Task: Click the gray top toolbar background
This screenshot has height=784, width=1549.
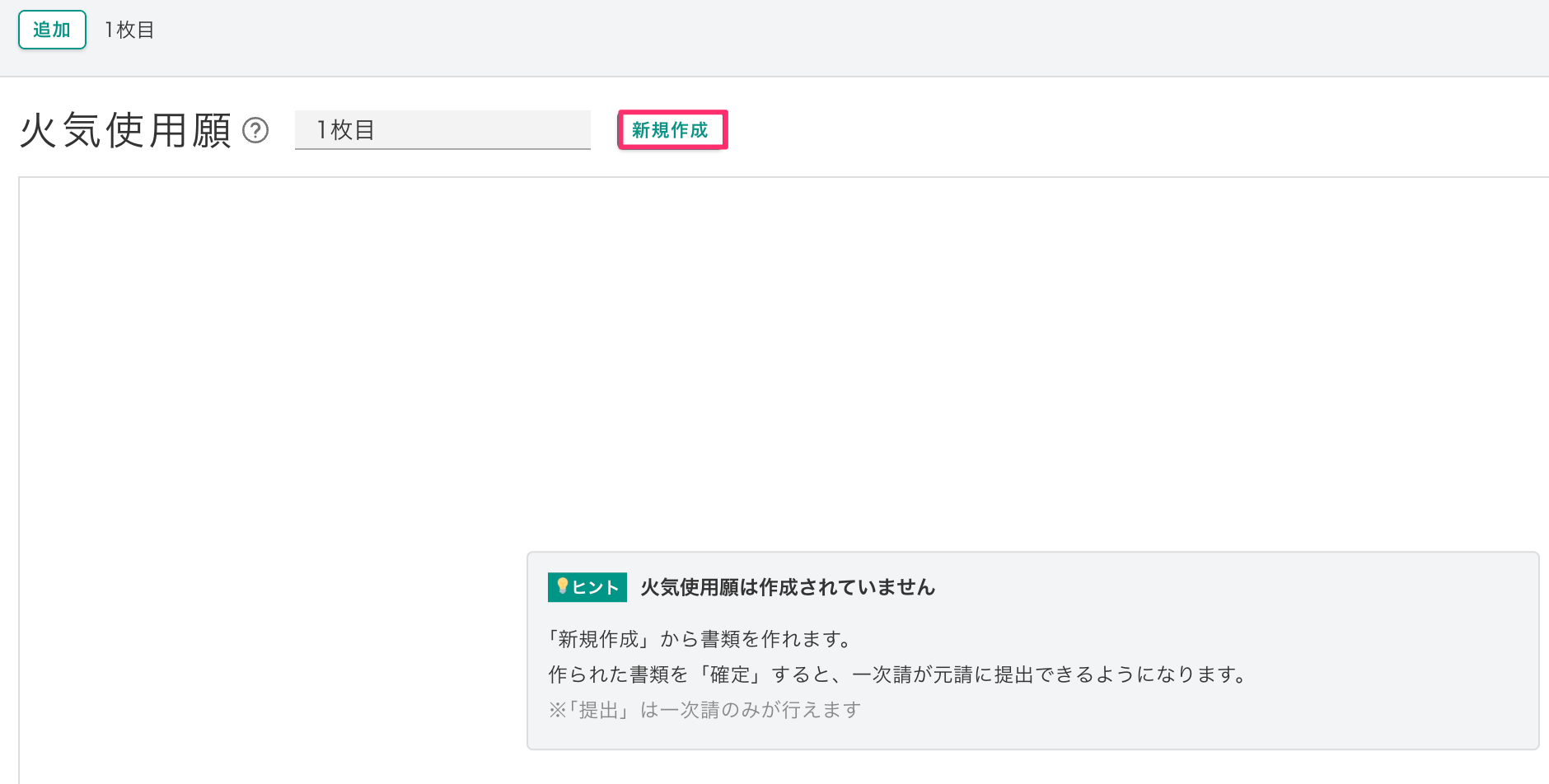Action: [824, 37]
